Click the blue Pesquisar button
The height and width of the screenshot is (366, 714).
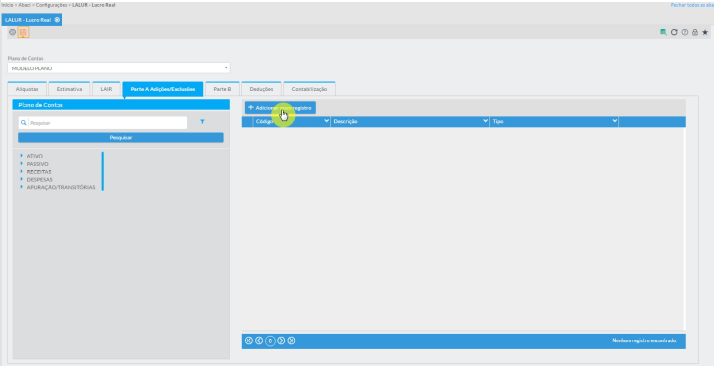(x=121, y=137)
